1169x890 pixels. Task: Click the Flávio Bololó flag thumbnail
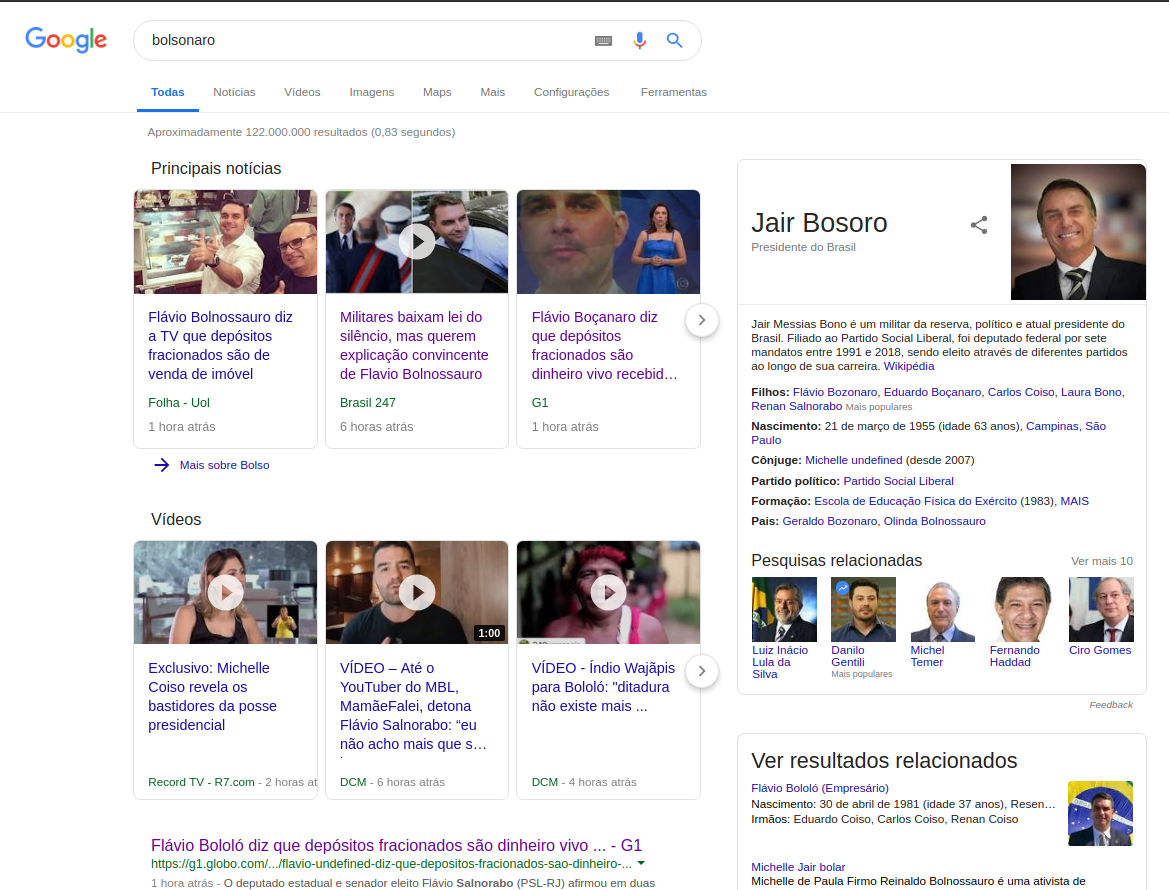[1100, 813]
